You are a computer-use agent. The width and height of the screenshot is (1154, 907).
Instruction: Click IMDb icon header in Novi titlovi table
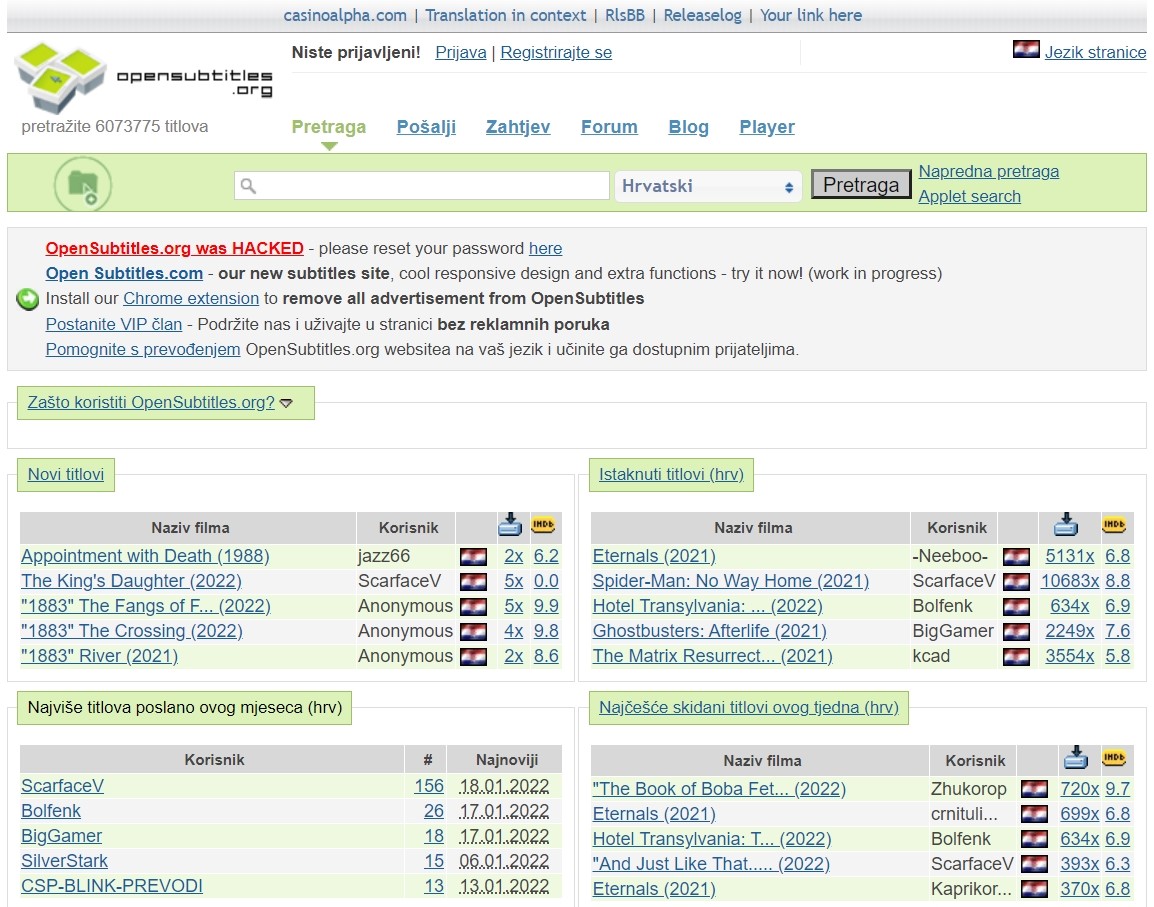tap(543, 525)
